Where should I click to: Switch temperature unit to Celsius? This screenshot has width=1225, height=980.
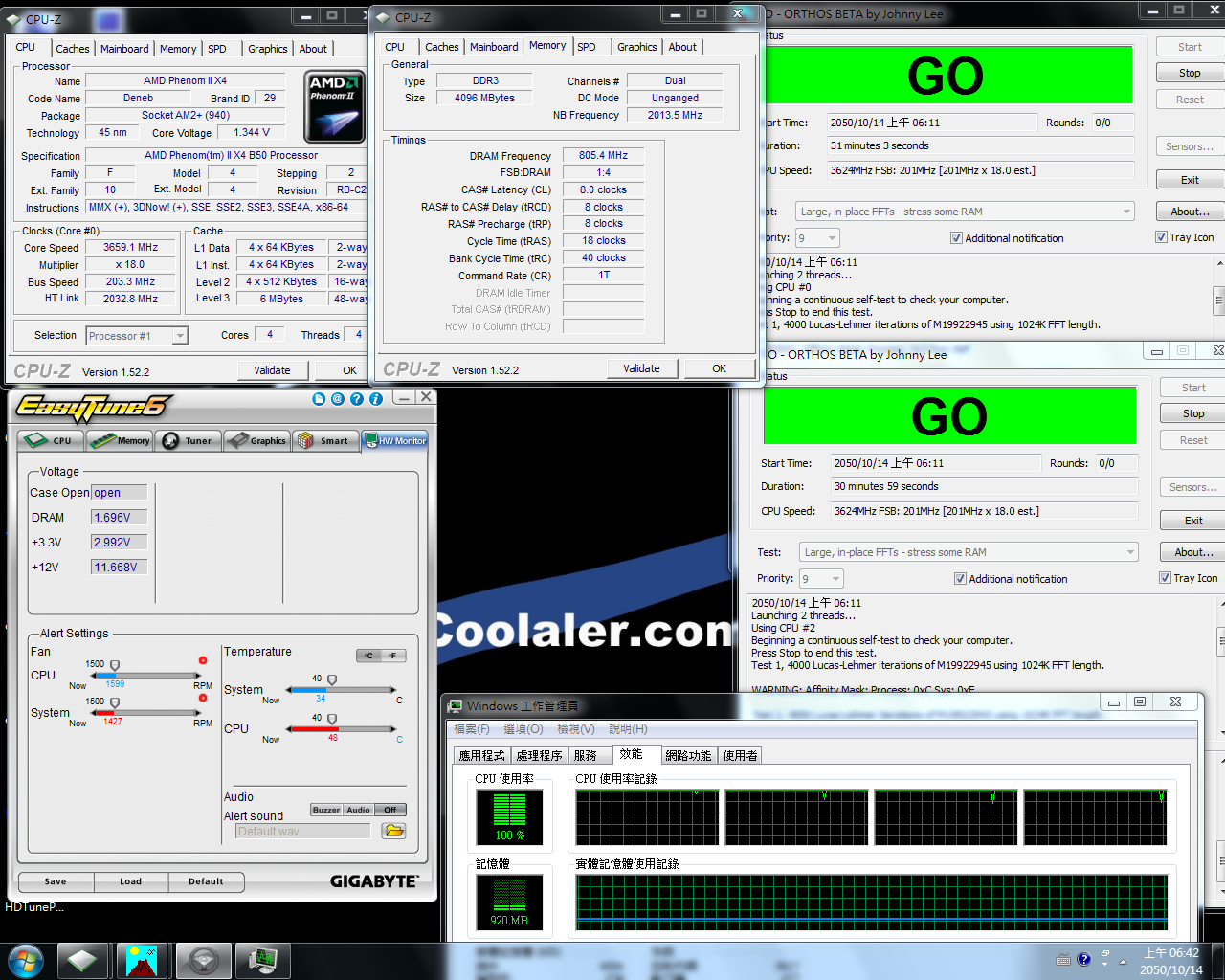click(x=369, y=656)
